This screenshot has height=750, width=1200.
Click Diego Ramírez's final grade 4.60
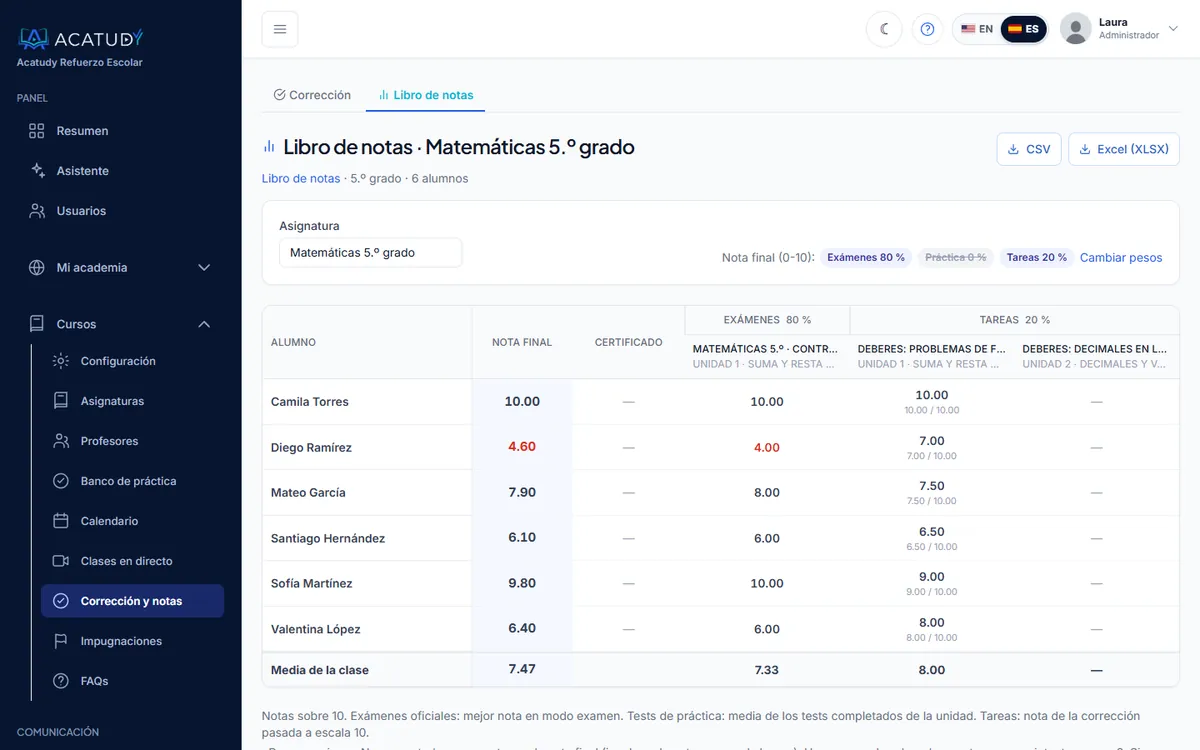[522, 447]
